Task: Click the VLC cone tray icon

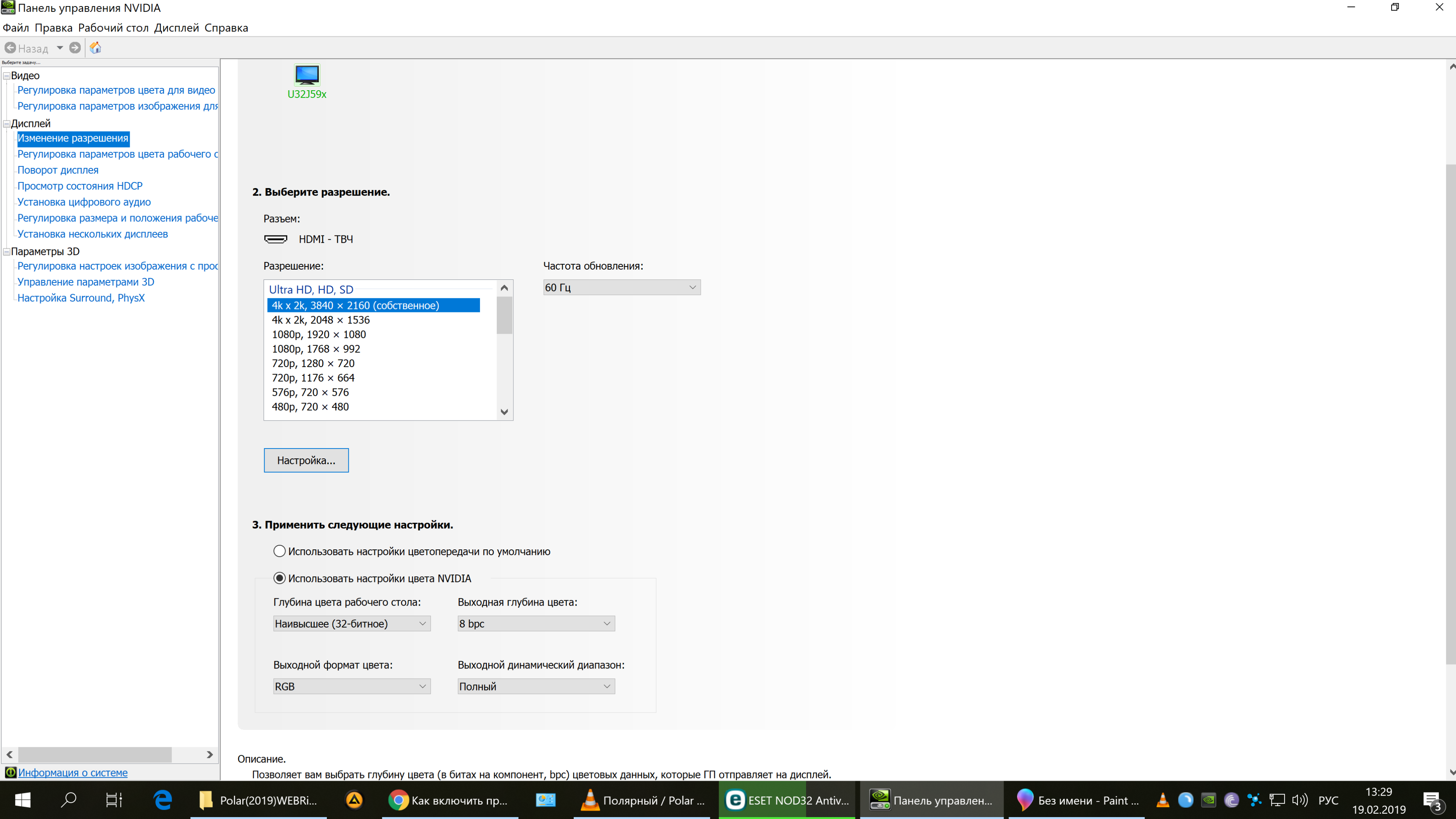Action: click(x=1163, y=800)
